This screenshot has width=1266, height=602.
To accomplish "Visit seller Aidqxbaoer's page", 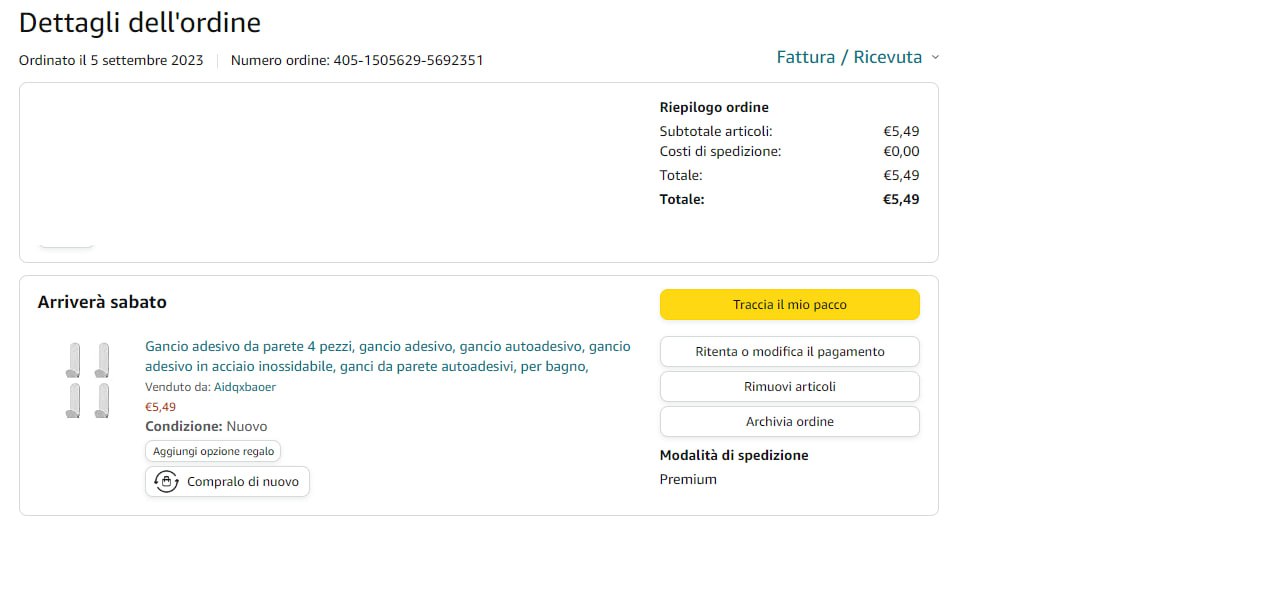I will coord(244,387).
